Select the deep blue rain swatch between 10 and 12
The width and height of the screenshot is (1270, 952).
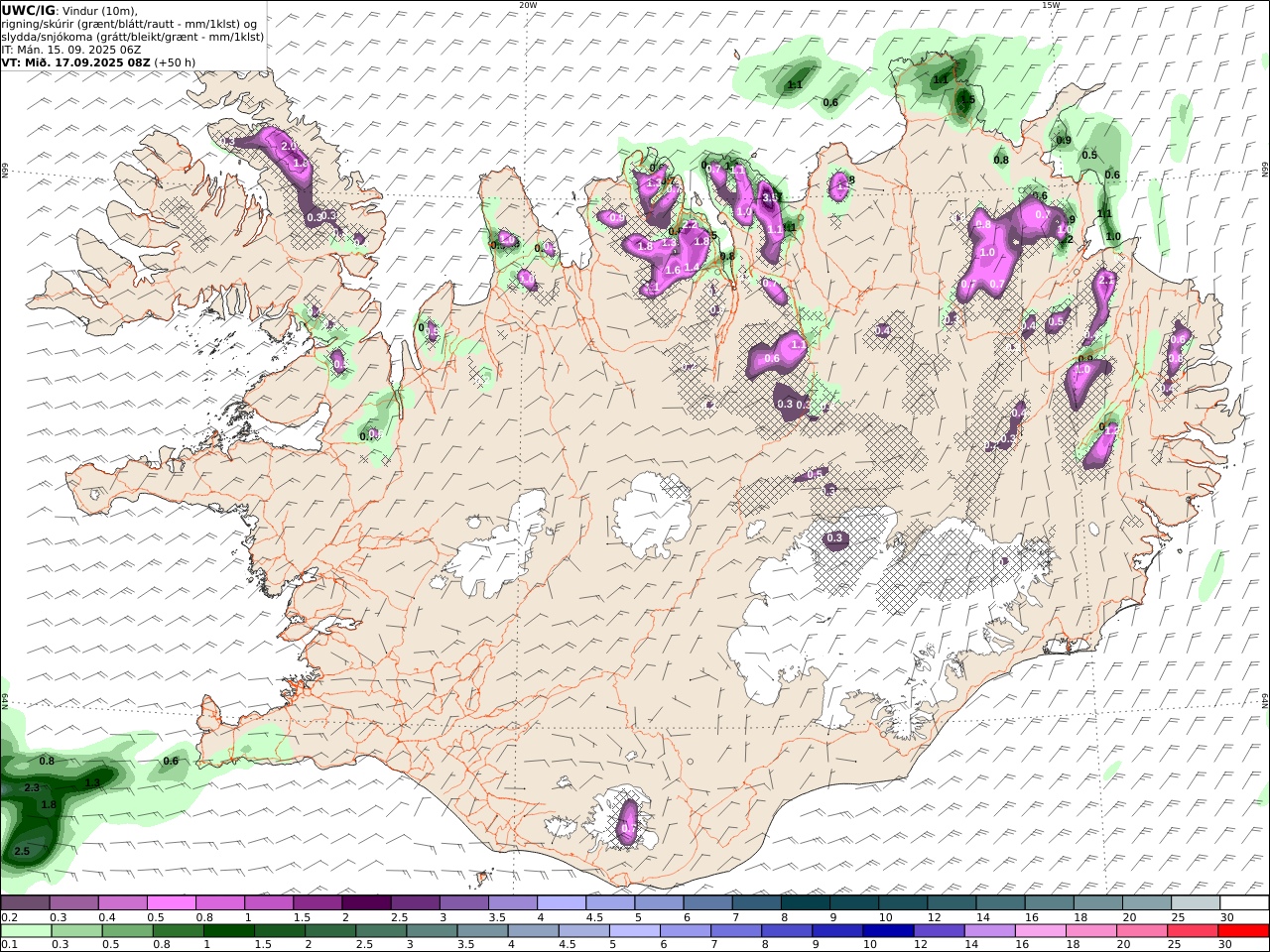pos(888,930)
